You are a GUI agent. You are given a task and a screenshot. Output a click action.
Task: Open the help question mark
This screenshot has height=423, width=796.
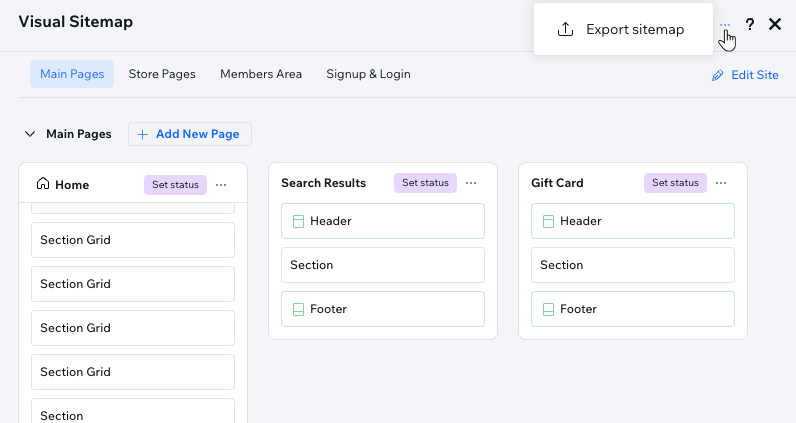(750, 24)
